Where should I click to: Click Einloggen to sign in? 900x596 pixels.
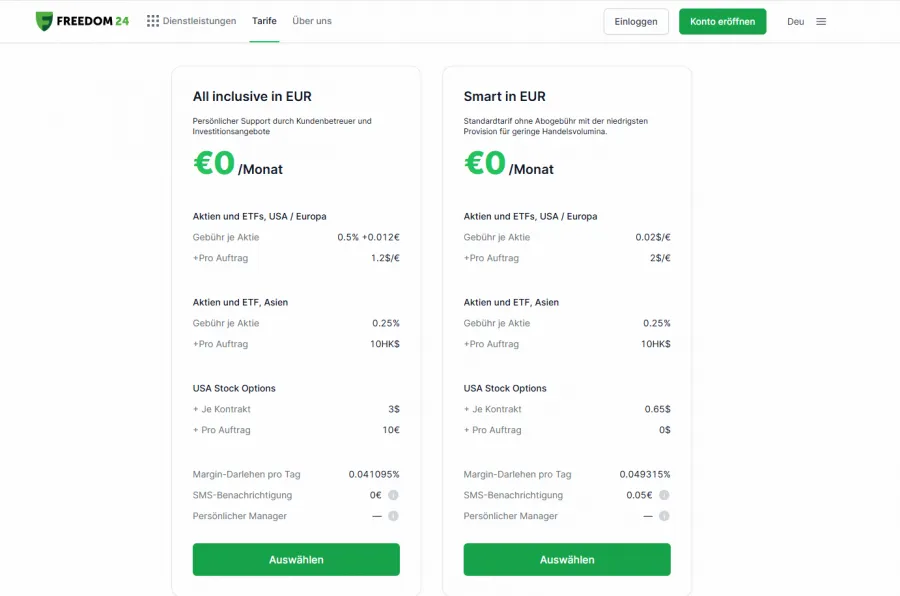point(636,20)
